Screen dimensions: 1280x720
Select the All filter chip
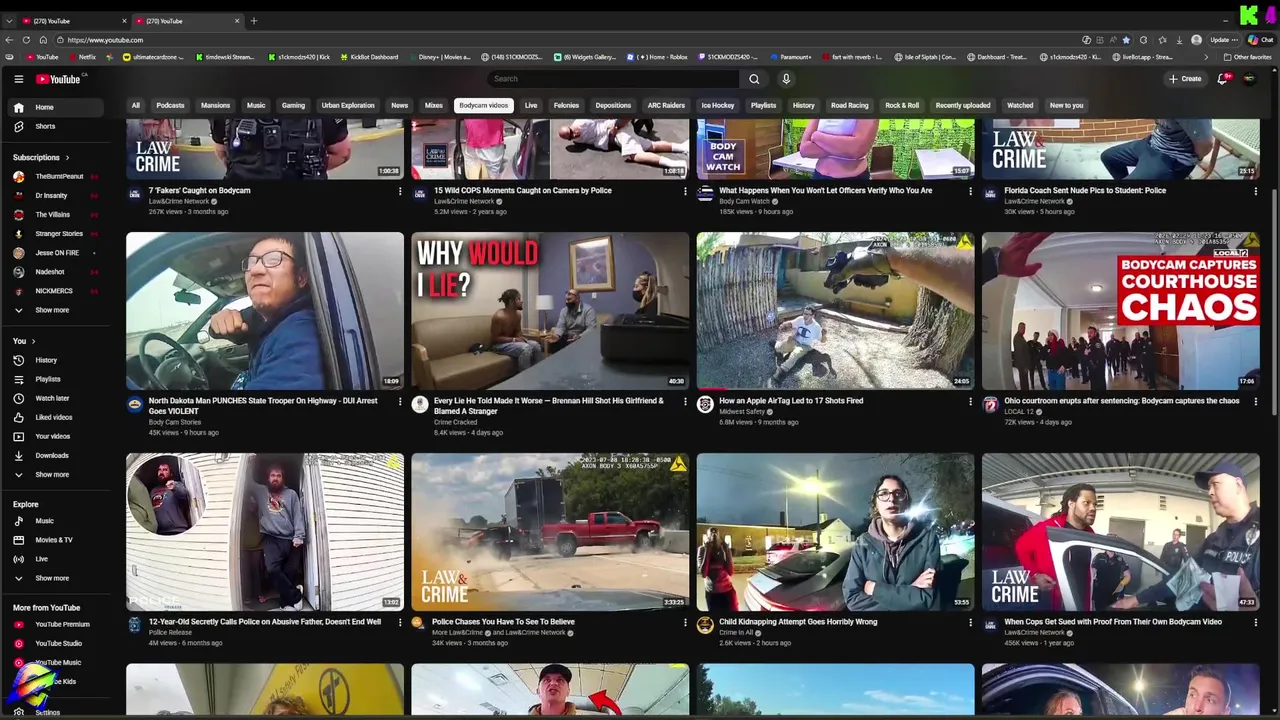pos(136,105)
